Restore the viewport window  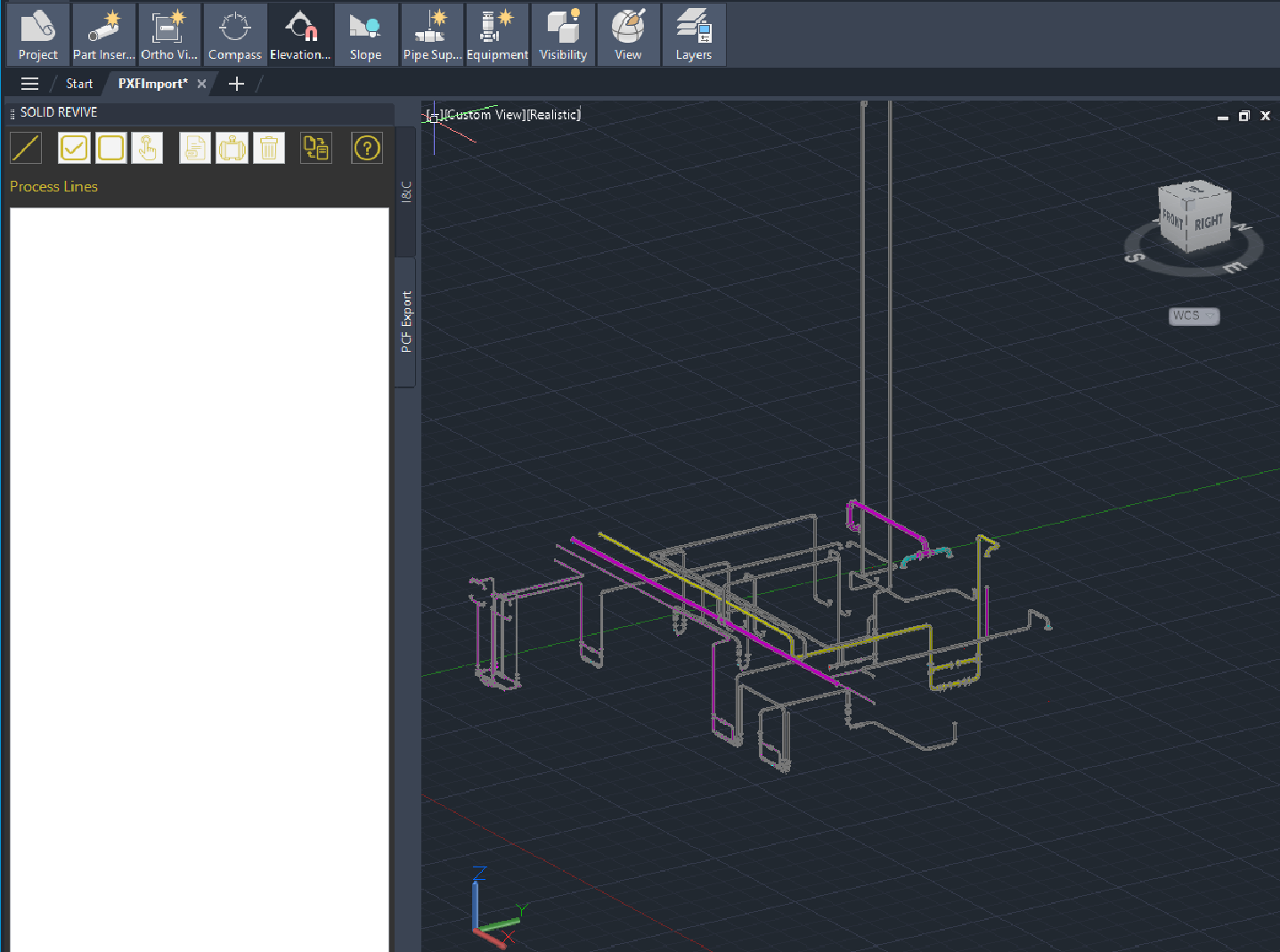click(x=1244, y=116)
